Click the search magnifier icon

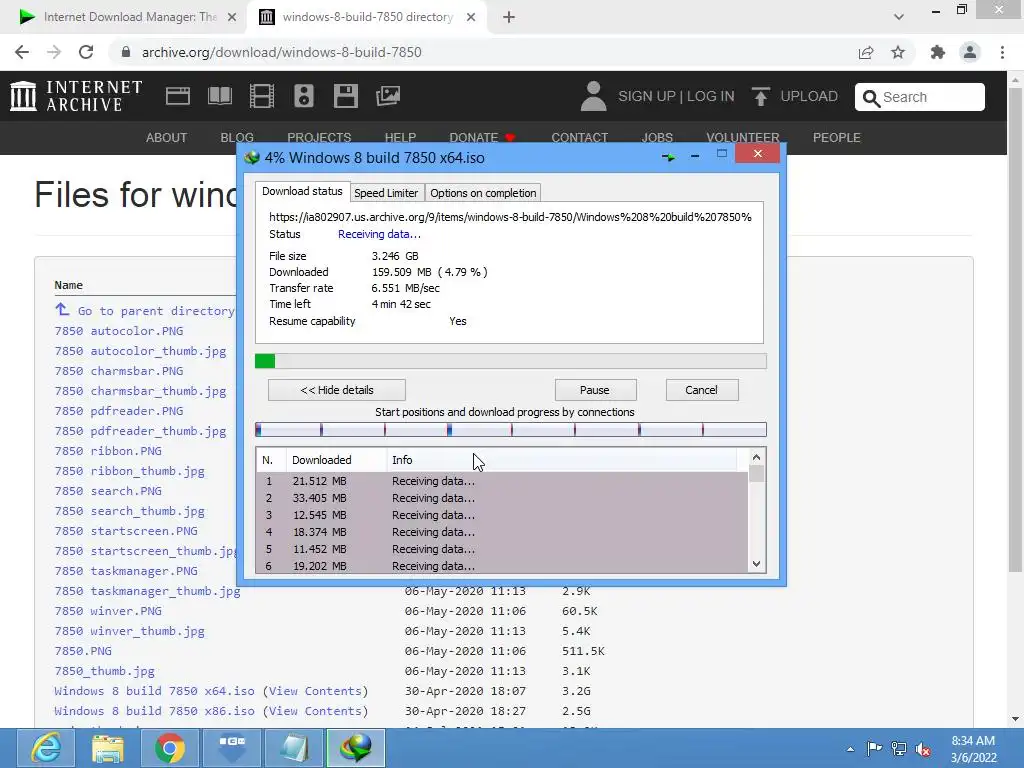pos(871,97)
